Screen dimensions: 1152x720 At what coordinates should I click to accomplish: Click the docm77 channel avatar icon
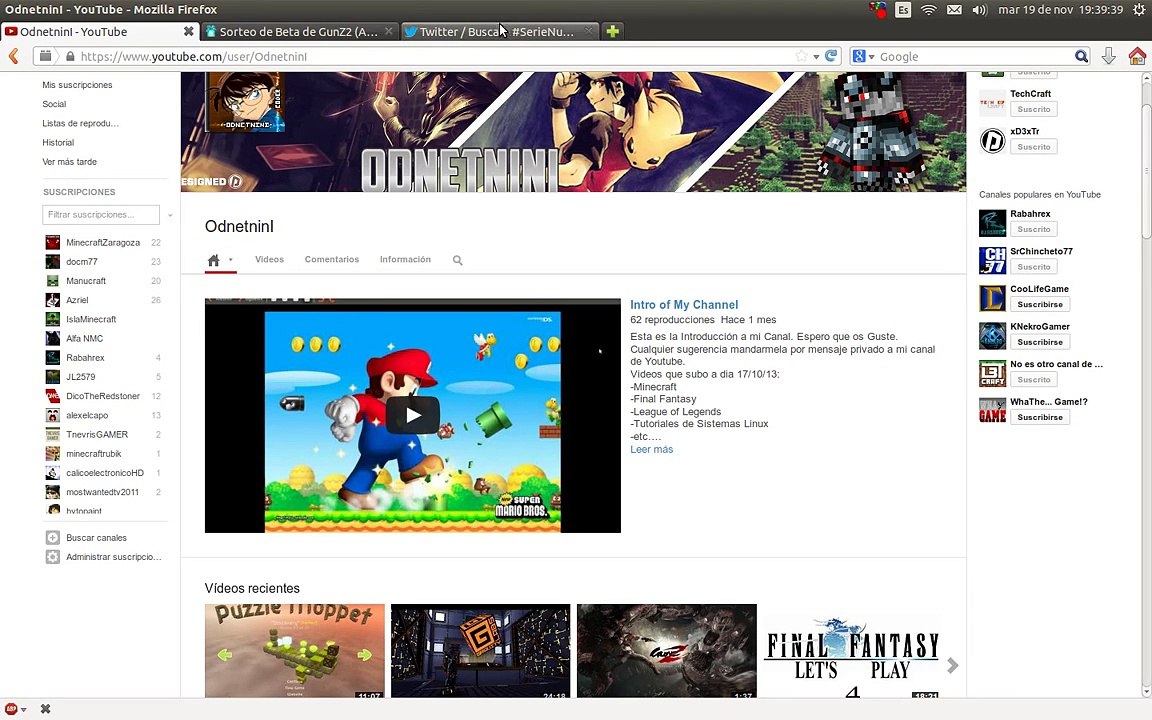coord(52,262)
